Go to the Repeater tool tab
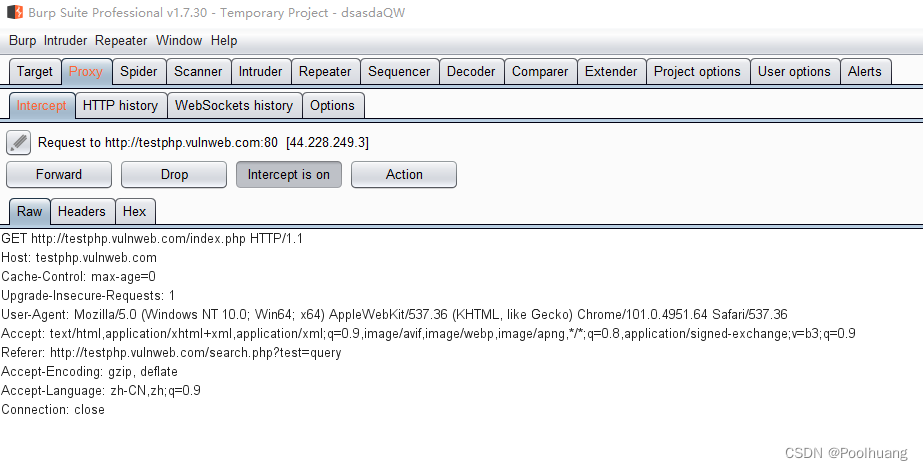Screen dimensions: 923x470 pos(325,71)
